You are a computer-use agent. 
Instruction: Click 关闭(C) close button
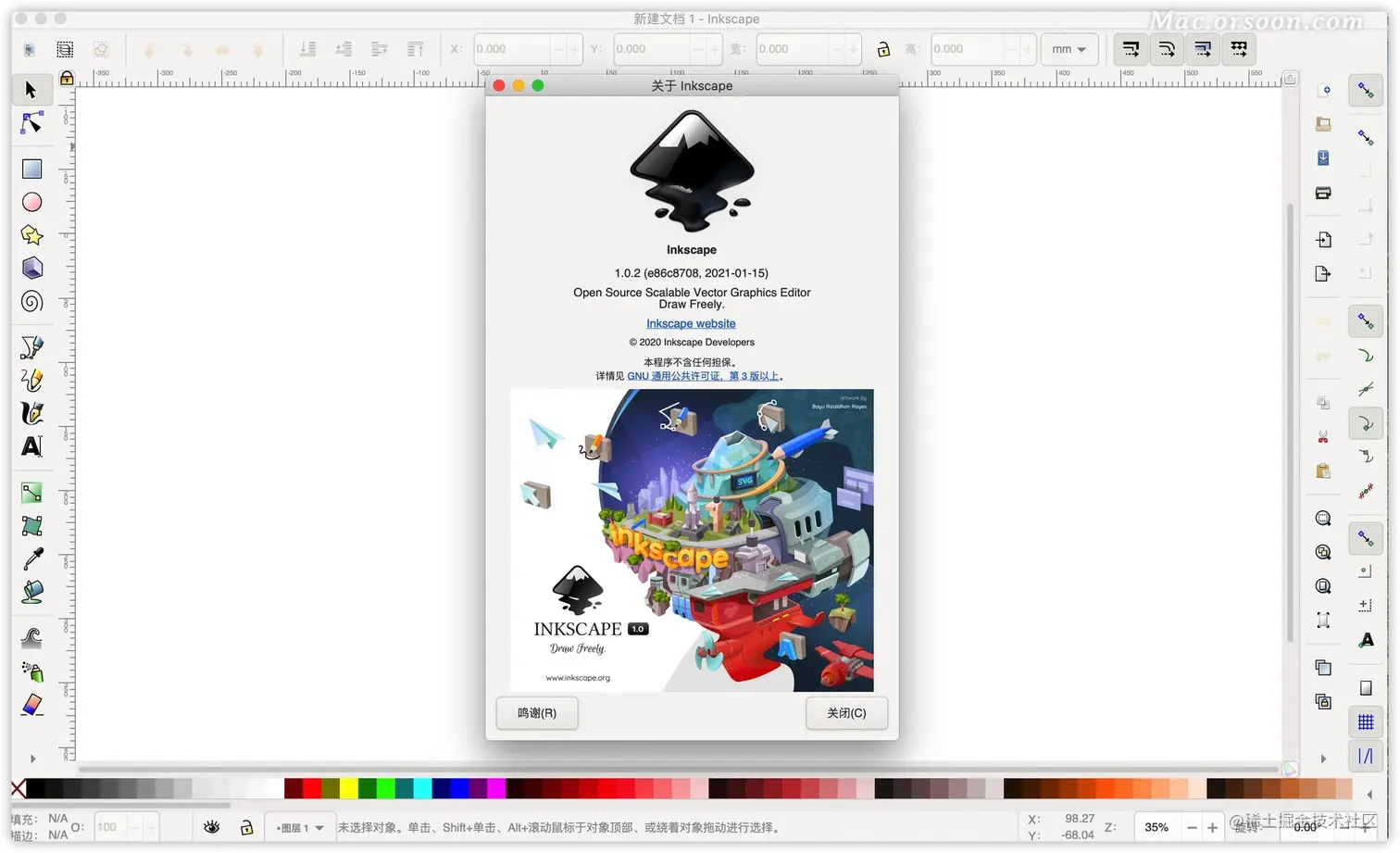click(846, 713)
